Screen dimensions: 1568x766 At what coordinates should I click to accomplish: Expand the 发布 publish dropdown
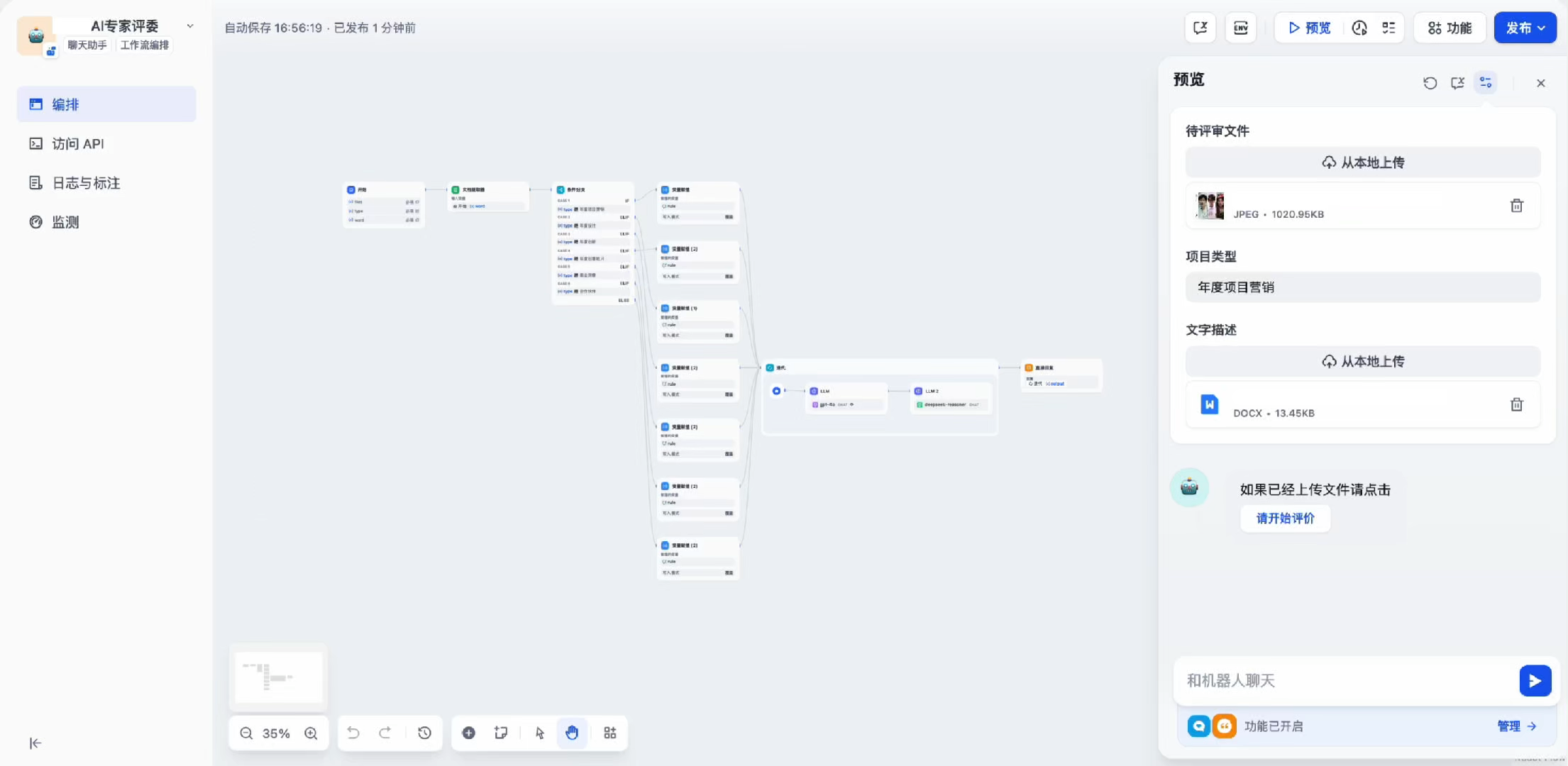1525,28
